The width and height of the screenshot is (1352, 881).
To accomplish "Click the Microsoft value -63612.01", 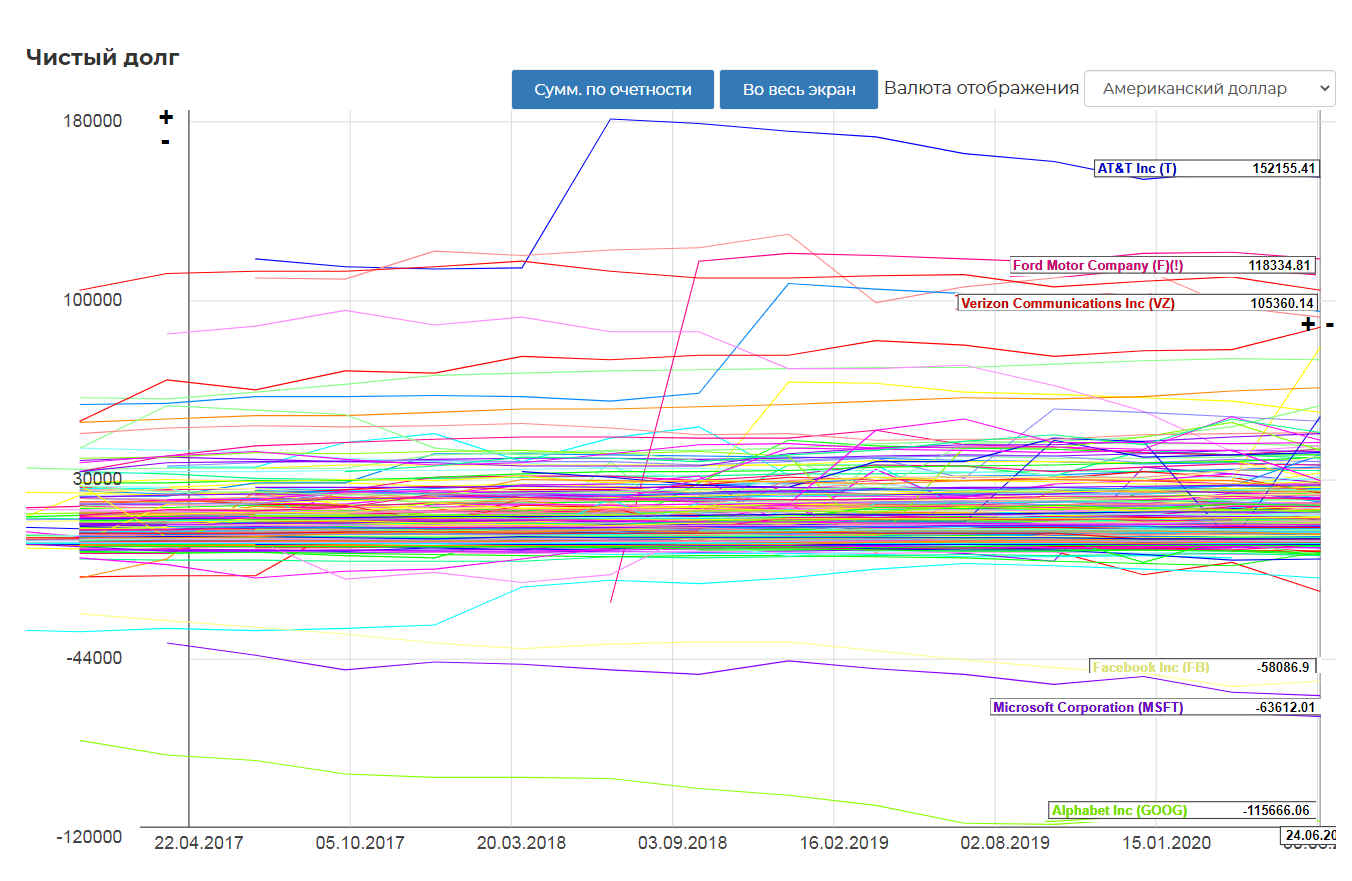I will pos(1287,707).
